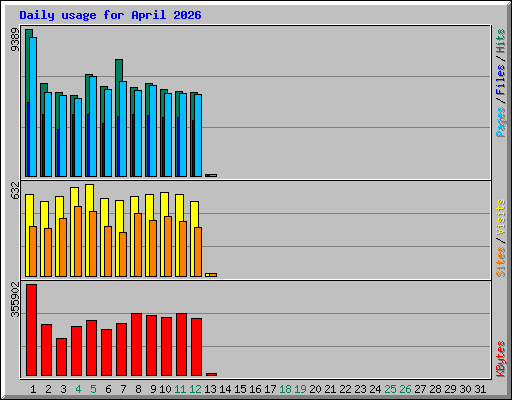Click day 31 on the x-axis
512x400 pixels.
pyautogui.click(x=480, y=389)
